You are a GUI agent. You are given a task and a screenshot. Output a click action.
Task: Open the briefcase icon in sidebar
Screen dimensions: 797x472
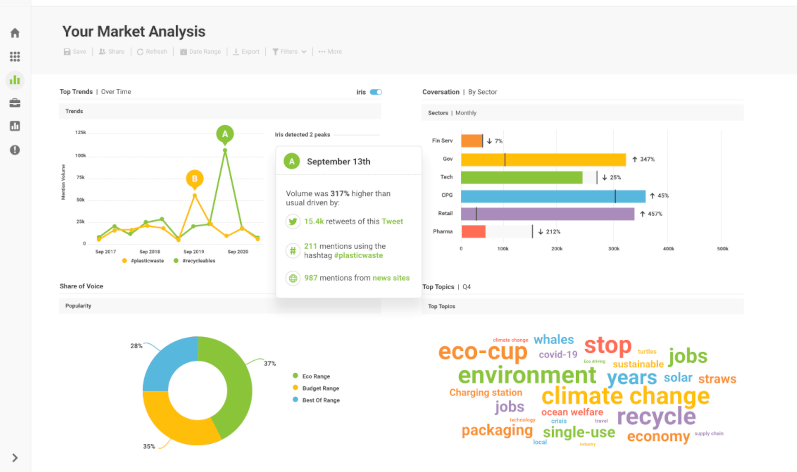pyautogui.click(x=15, y=103)
